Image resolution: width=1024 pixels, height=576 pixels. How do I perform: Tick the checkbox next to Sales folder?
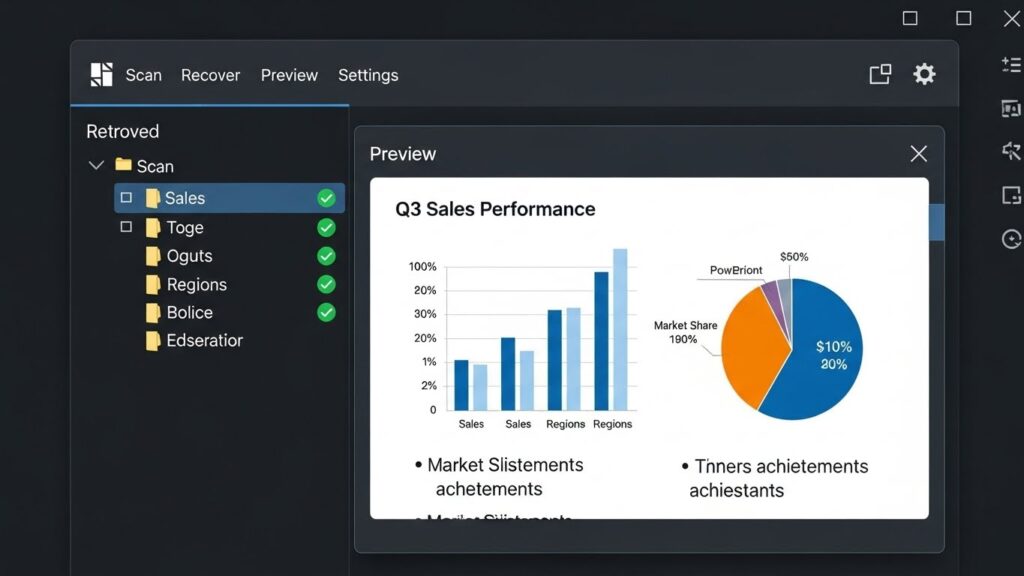126,198
